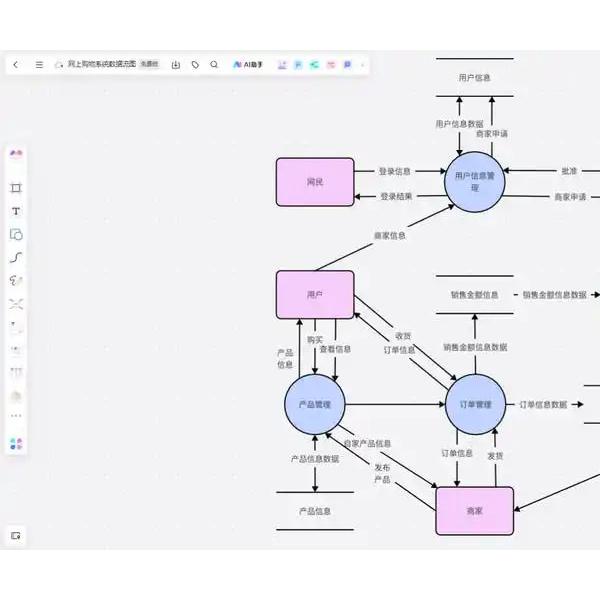
Task: Open the AI助手 assistant
Action: 248,65
